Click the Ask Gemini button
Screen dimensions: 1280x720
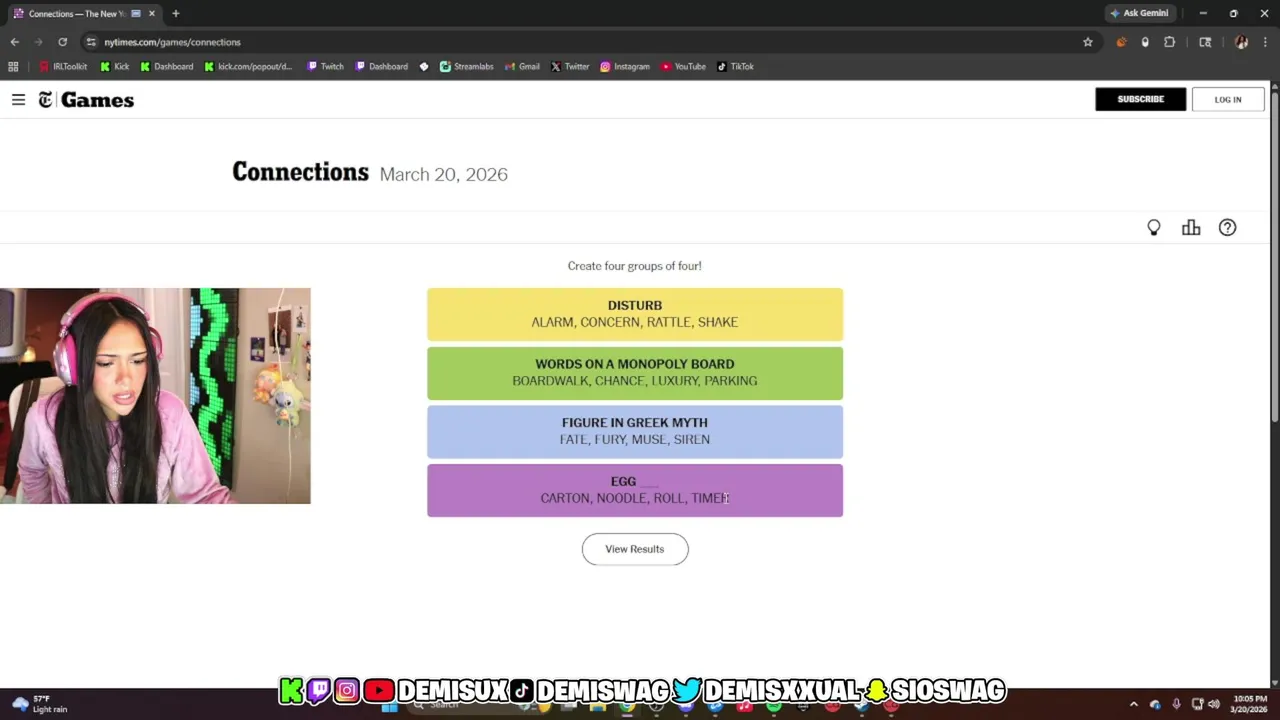point(1139,14)
